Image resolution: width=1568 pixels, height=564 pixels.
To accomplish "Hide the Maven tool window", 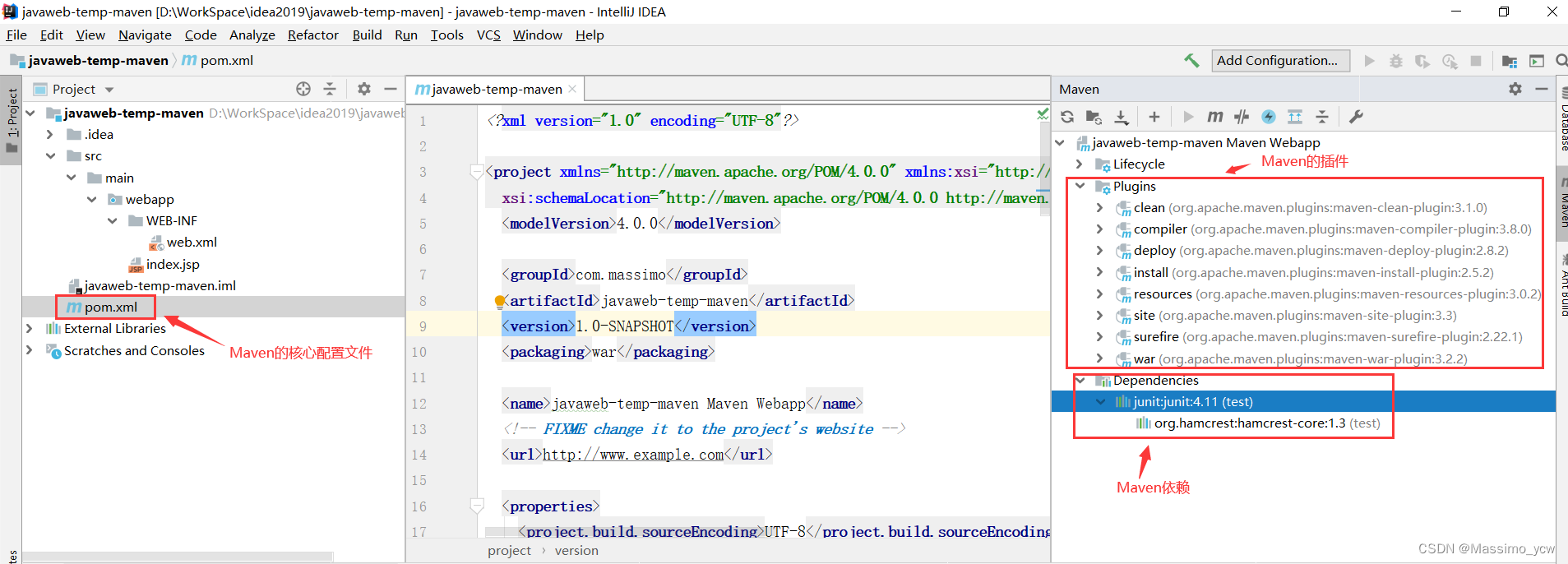I will coord(1542,89).
